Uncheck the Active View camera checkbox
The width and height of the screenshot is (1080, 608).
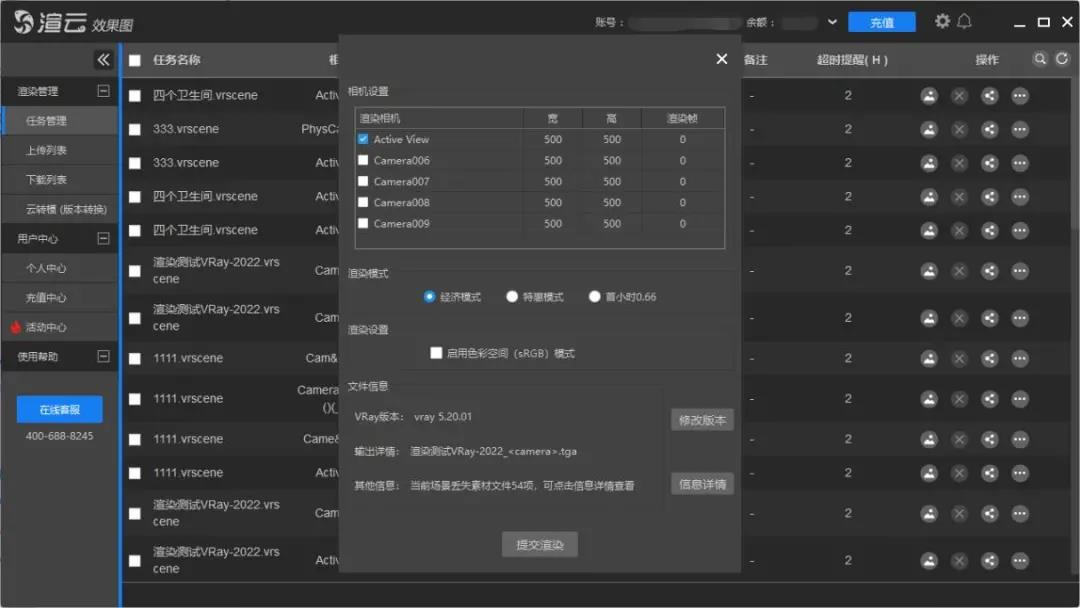click(363, 139)
